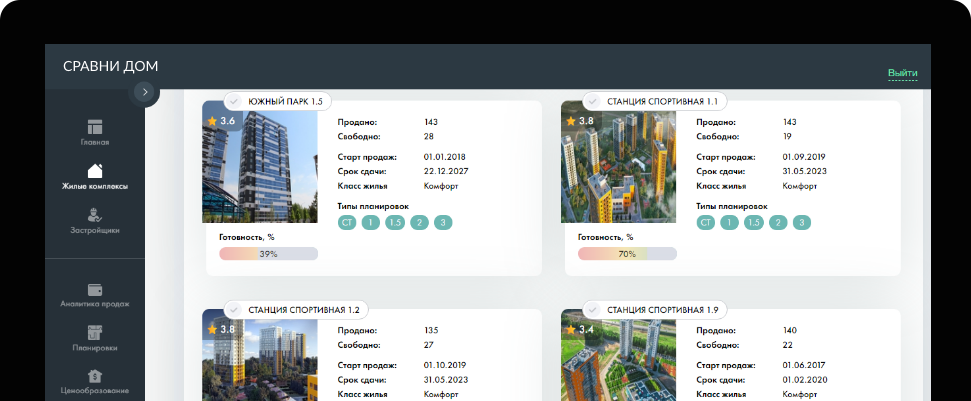The height and width of the screenshot is (401, 971).
Task: Click free apartments value 27
Action: [x=429, y=345]
